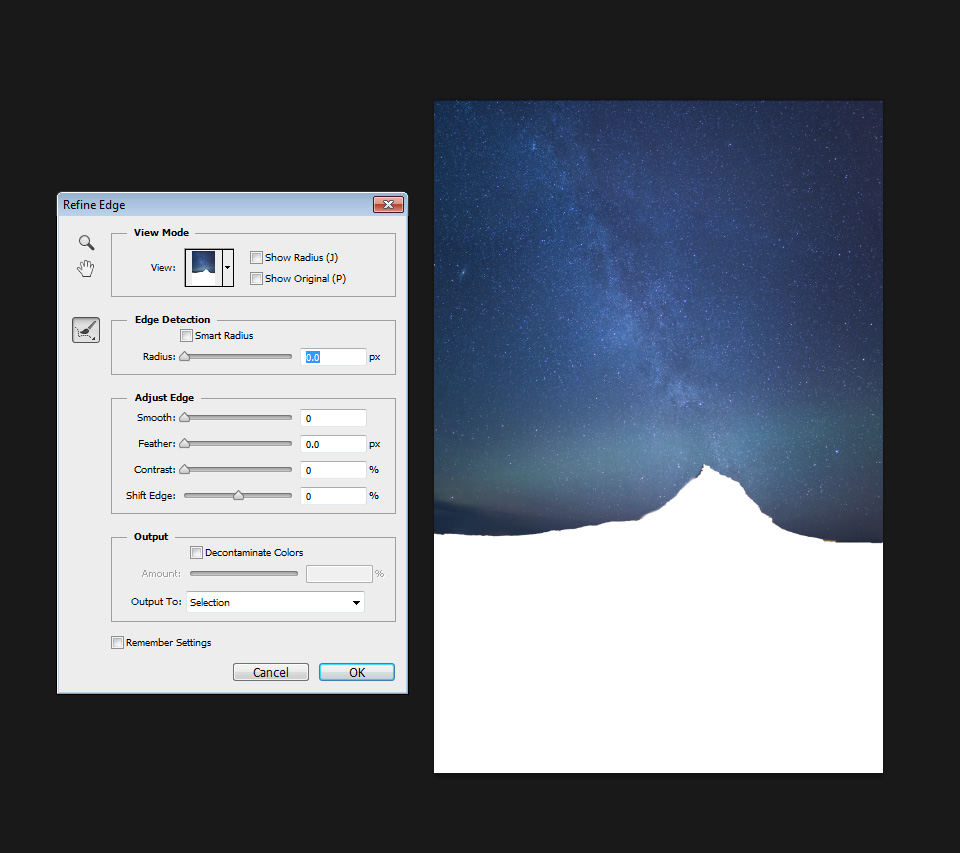This screenshot has width=960, height=853.
Task: Click the Contrast slider handle
Action: pos(184,470)
